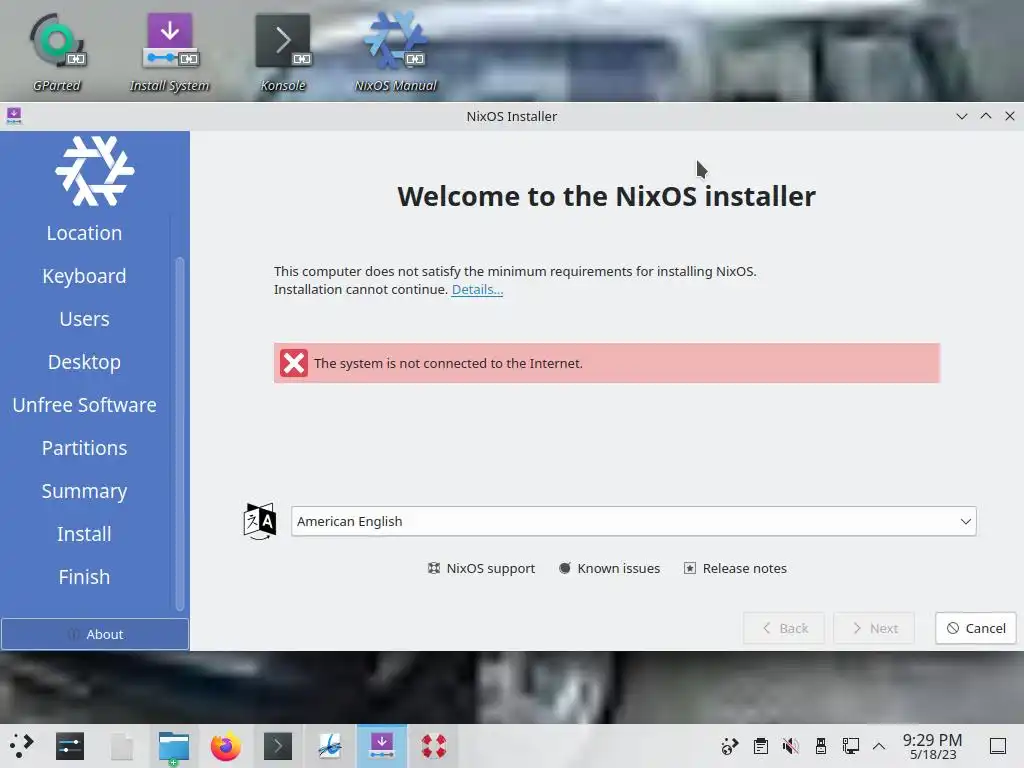
Task: Select the Finish step in sidebar
Action: 84,577
